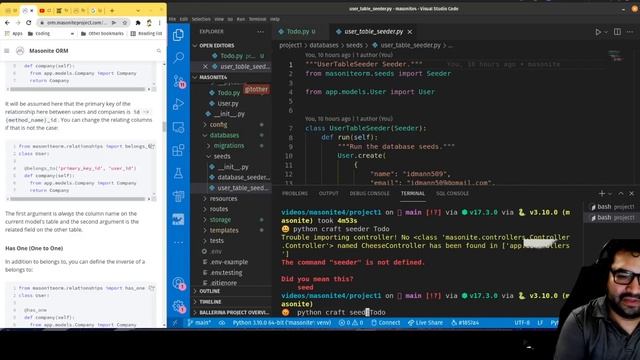Open the Remote Explorer view
Image resolution: width=640 pixels, height=360 pixels.
coord(178,127)
